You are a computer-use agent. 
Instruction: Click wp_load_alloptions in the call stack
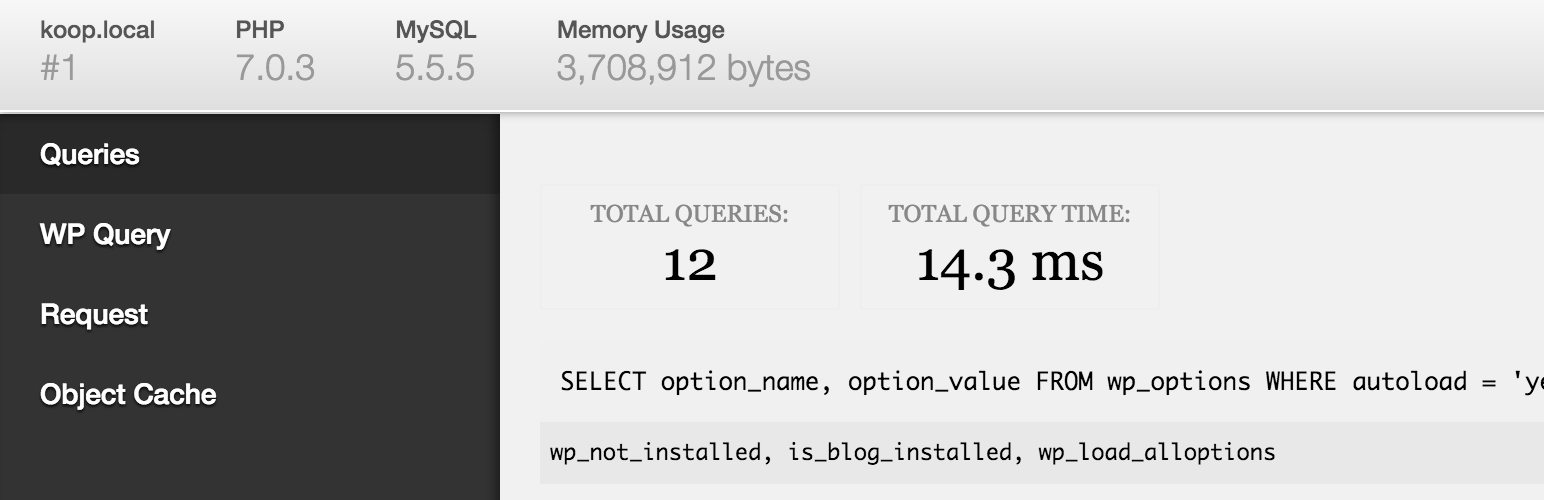pyautogui.click(x=1157, y=452)
